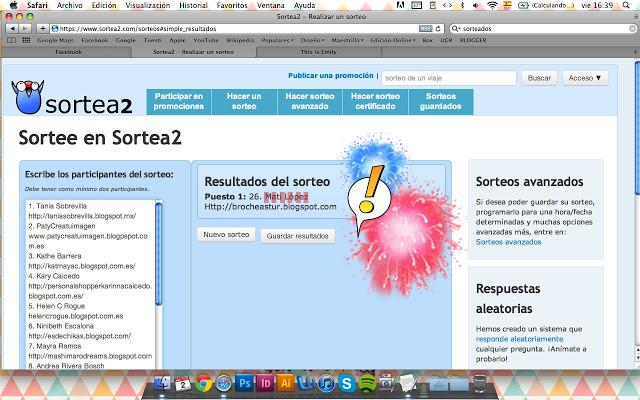Viewport: 640px width, 400px height.
Task: Open Calendar from the Dock
Action: [x=182, y=383]
